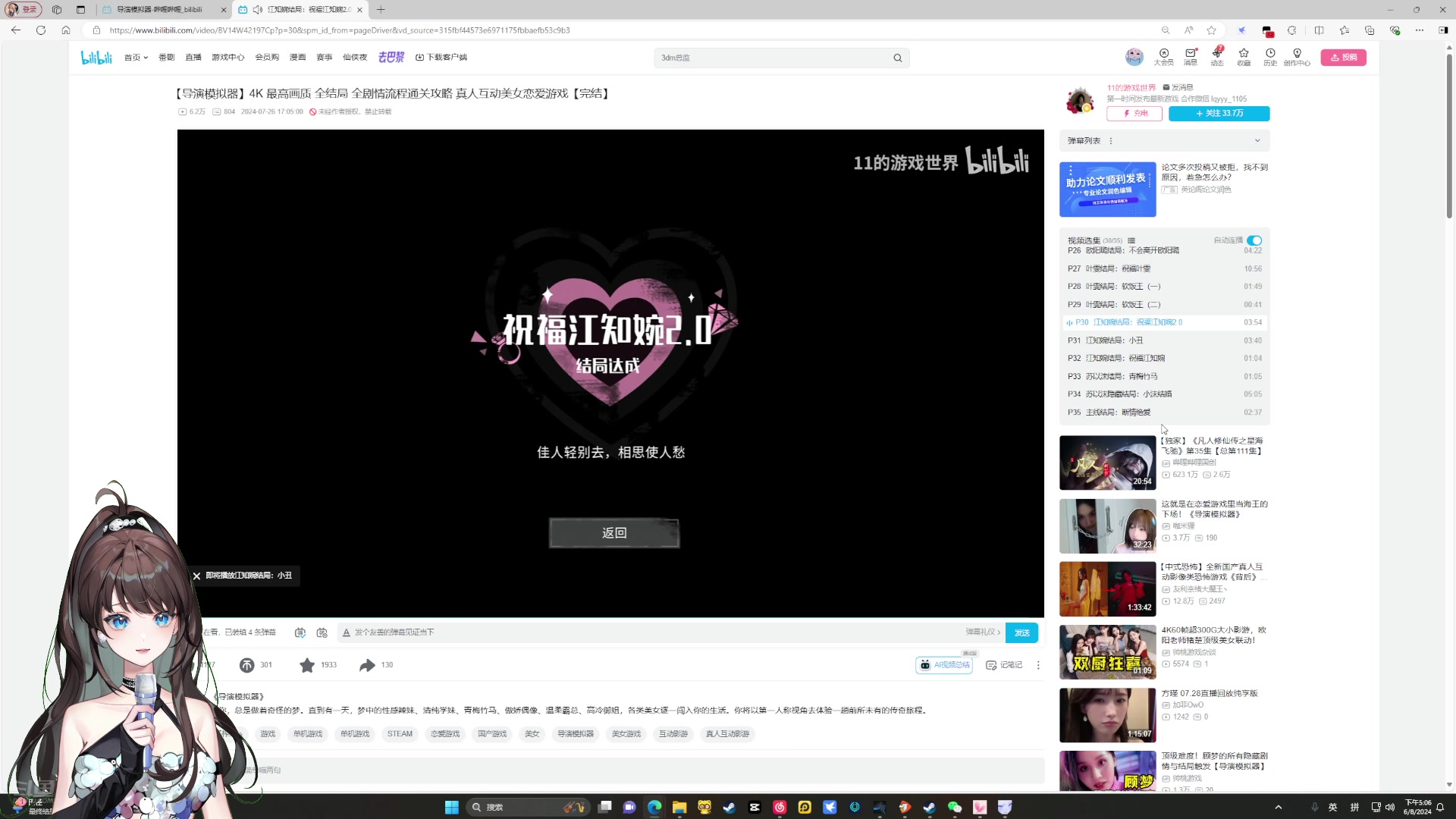Click the 关注 33.7万 follow button

1219,113
